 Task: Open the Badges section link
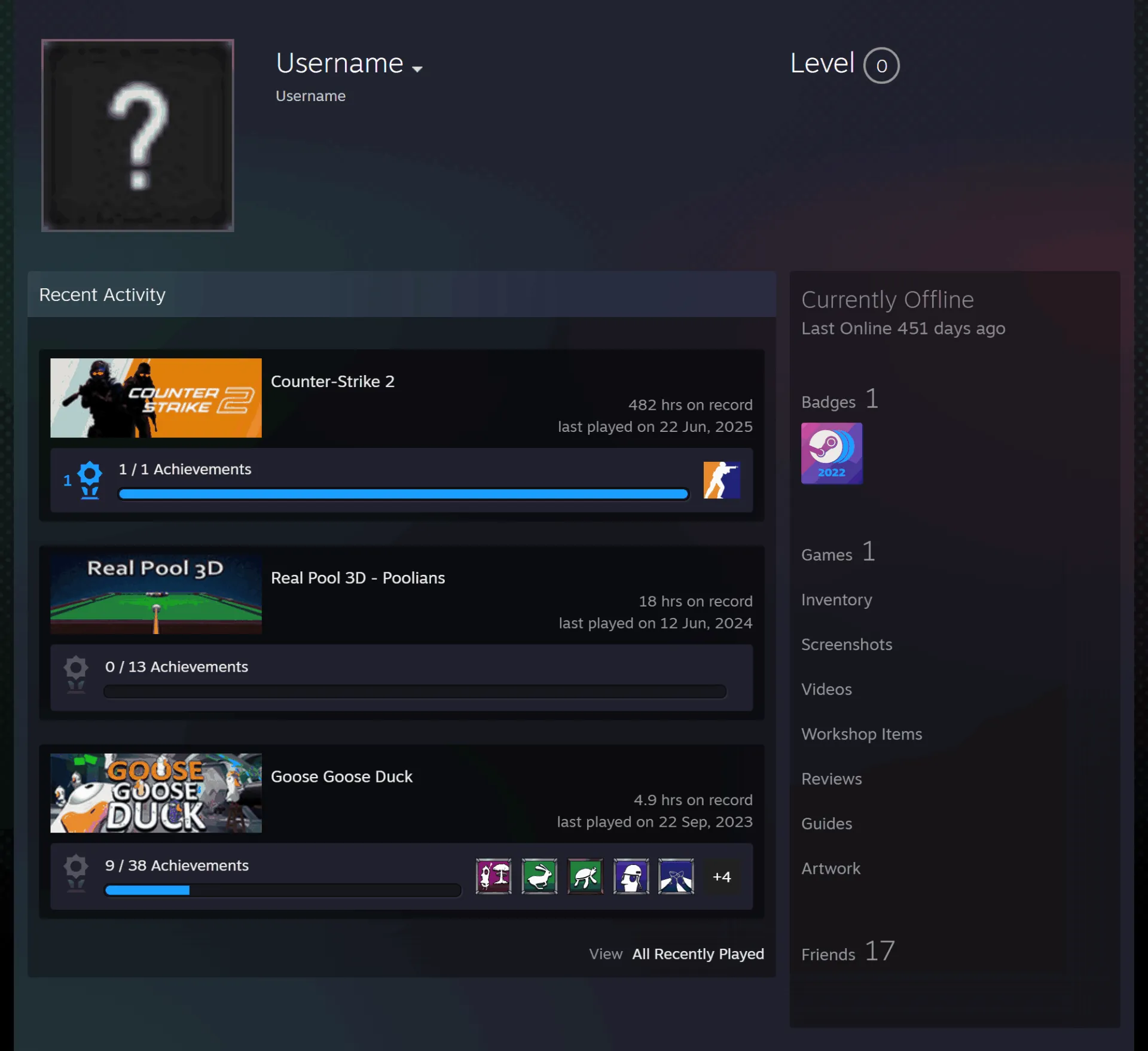coord(839,399)
